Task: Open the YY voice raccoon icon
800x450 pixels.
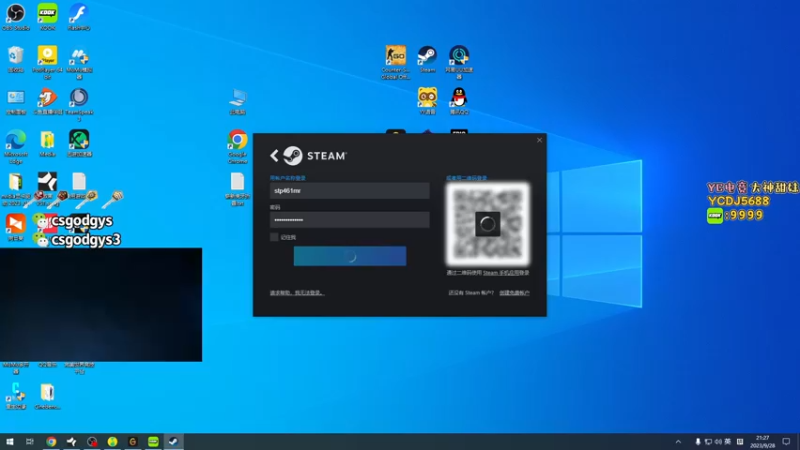Action: (428, 101)
